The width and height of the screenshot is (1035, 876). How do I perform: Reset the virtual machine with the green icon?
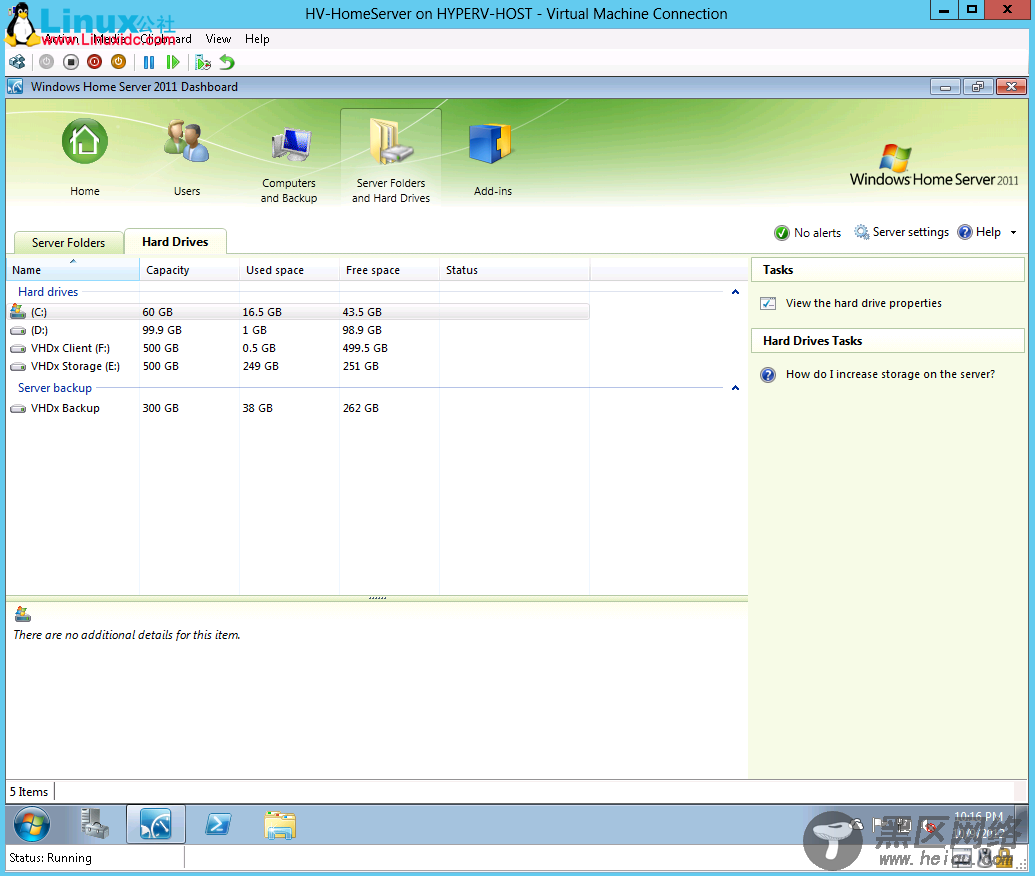[x=173, y=62]
